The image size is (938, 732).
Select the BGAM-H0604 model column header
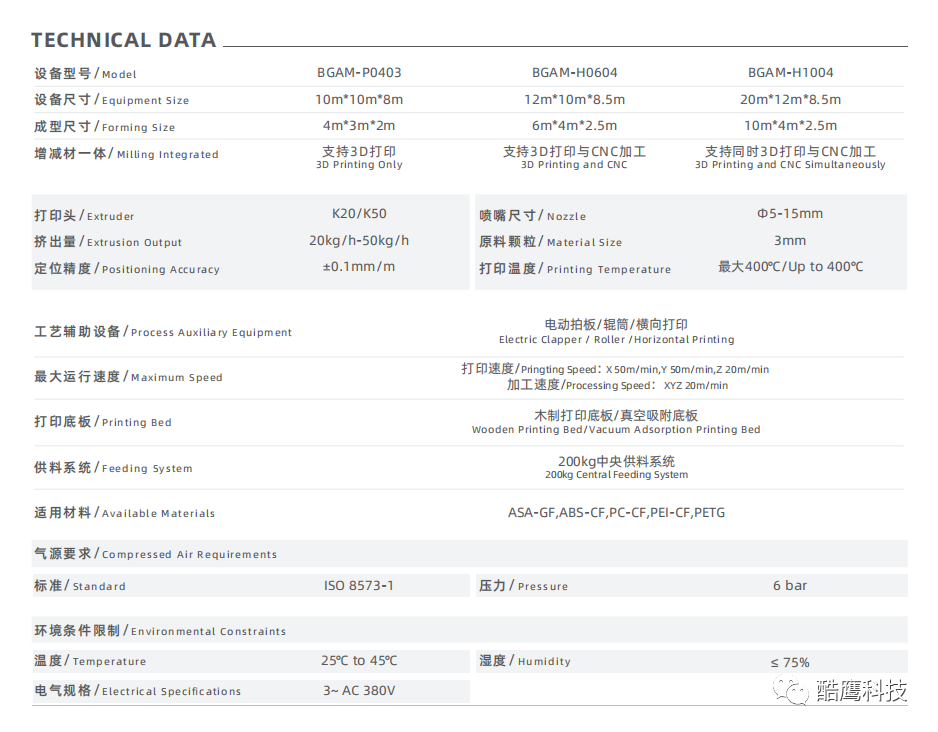click(574, 73)
